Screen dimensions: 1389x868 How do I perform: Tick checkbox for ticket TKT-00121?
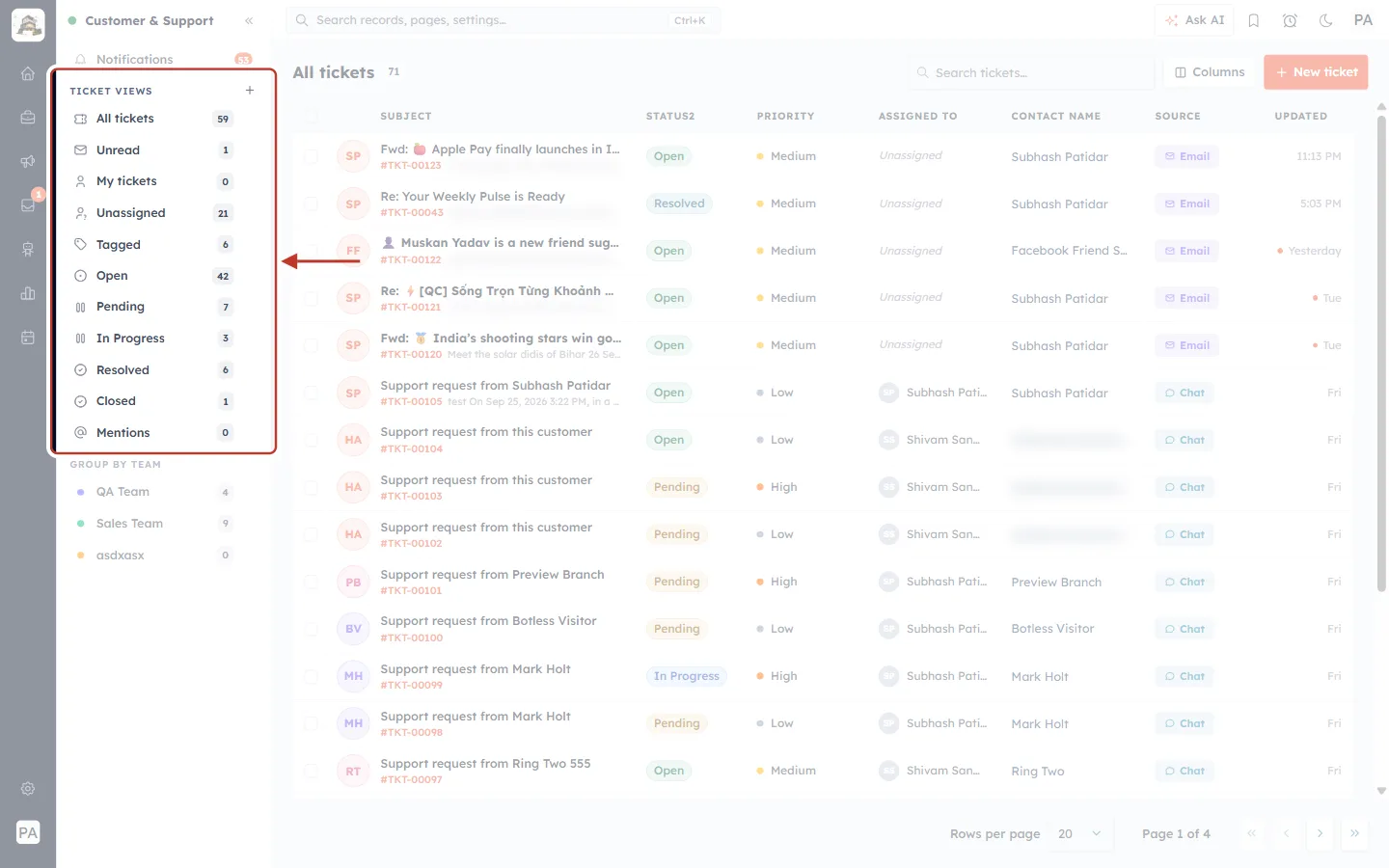tap(311, 298)
